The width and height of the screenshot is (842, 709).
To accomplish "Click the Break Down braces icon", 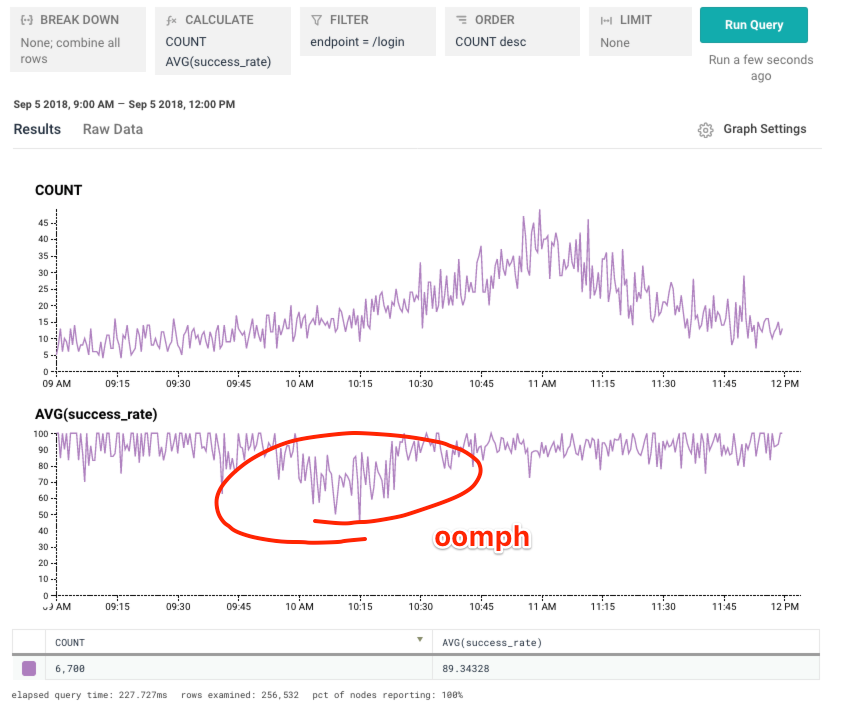I will pos(27,20).
